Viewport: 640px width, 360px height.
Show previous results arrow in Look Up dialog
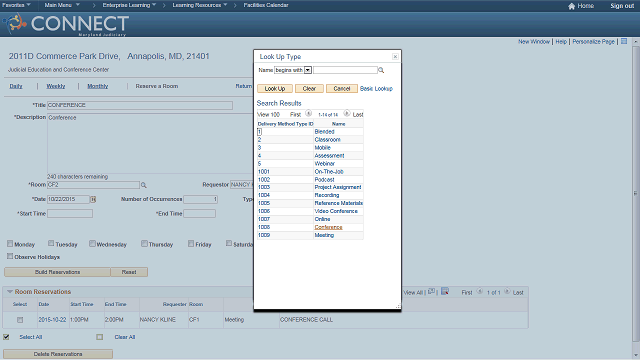point(309,113)
